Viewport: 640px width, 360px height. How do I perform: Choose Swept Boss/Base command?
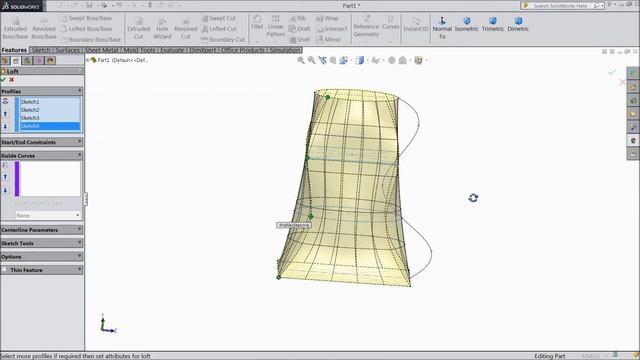point(86,18)
